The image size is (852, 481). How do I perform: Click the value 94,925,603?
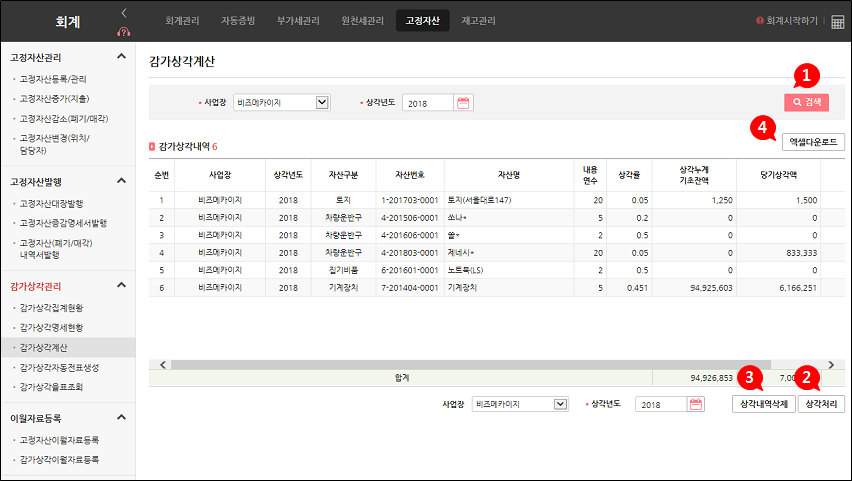(x=711, y=288)
